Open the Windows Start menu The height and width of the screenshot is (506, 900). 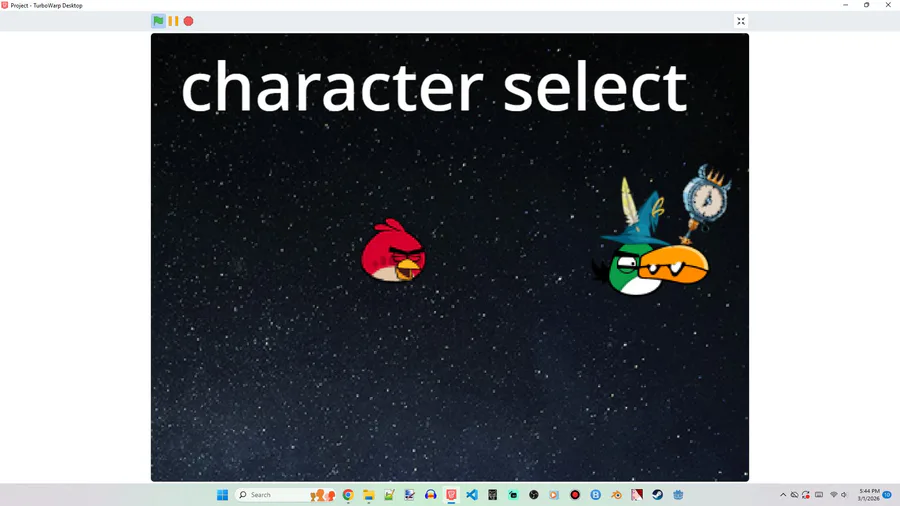point(222,495)
